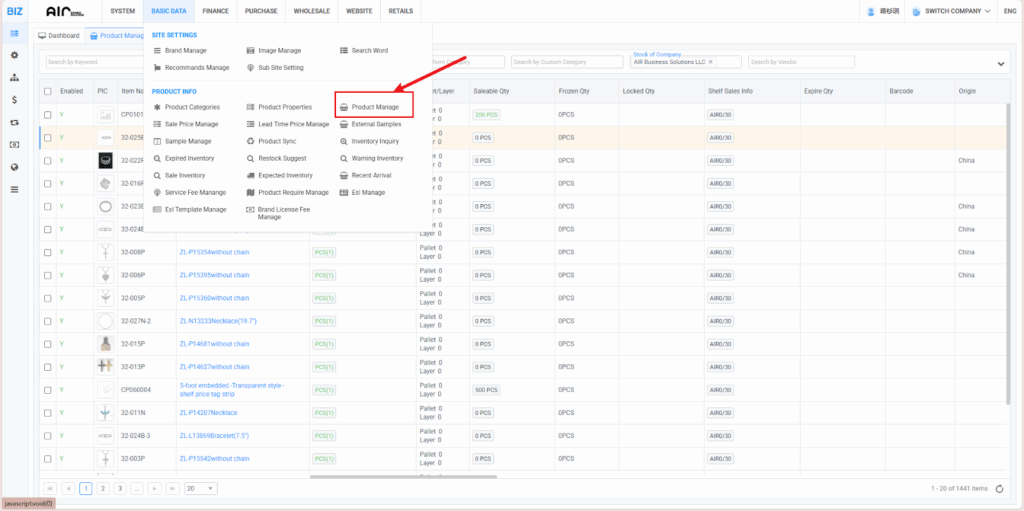Open the ZL-P15354without chain product link

point(214,252)
